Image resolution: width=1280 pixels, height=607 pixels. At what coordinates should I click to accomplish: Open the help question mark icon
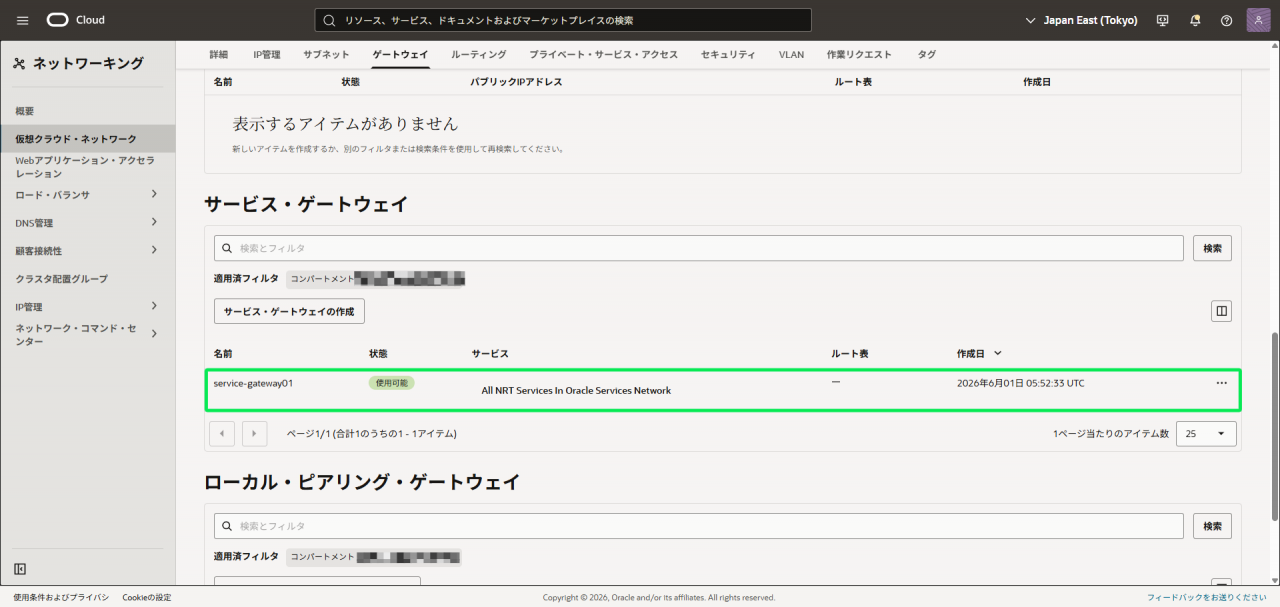(1227, 20)
